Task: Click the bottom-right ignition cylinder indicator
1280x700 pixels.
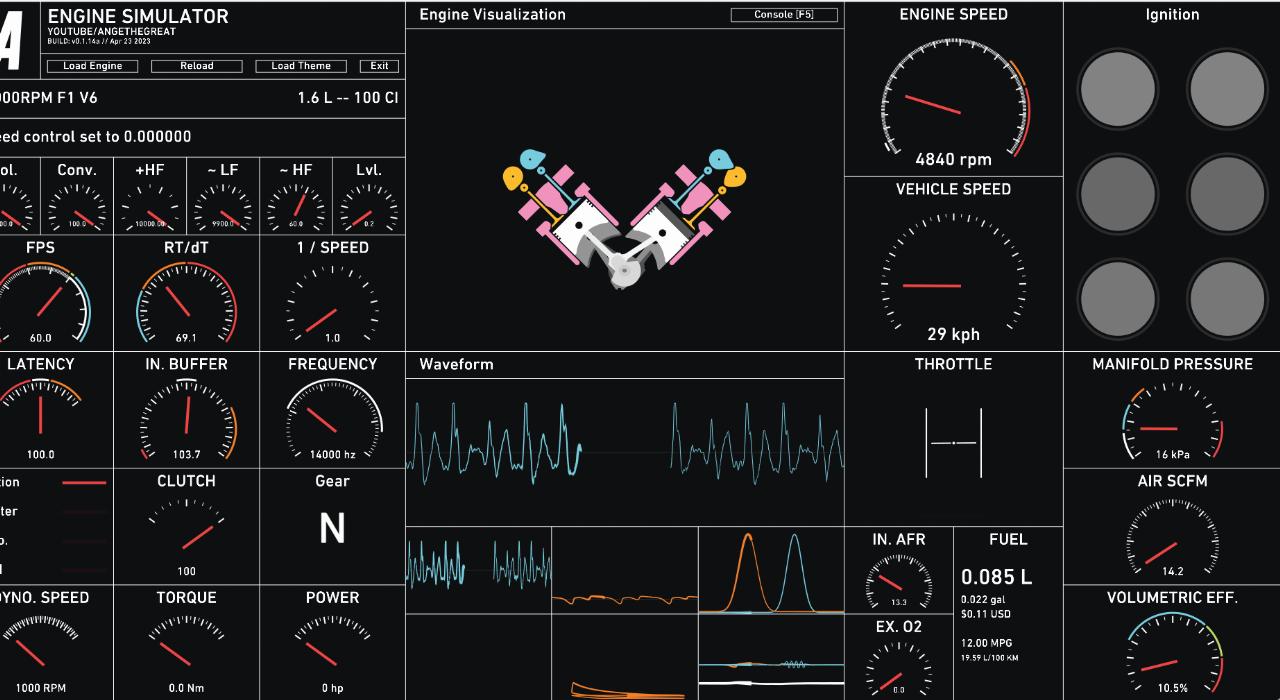Action: pyautogui.click(x=1227, y=298)
